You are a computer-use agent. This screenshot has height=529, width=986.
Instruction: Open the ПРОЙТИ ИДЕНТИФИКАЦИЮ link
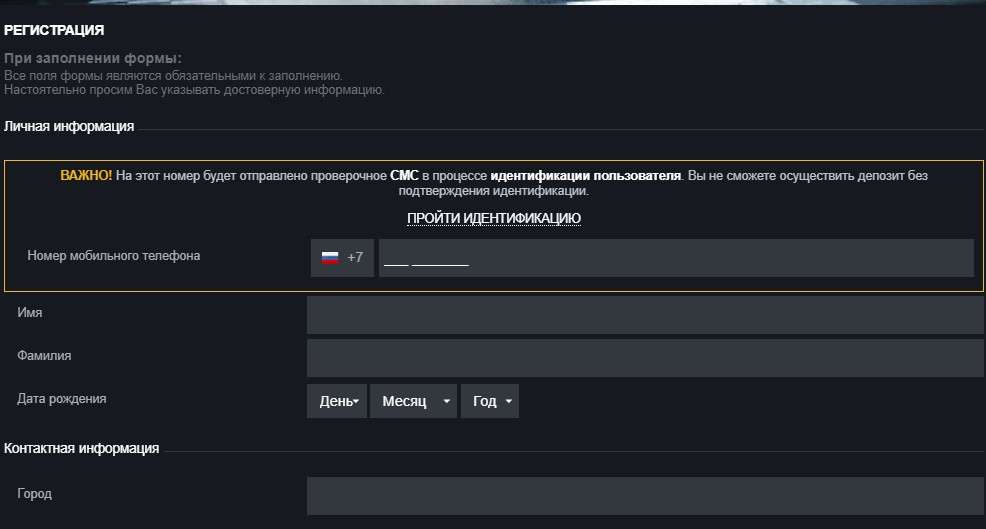[493, 218]
